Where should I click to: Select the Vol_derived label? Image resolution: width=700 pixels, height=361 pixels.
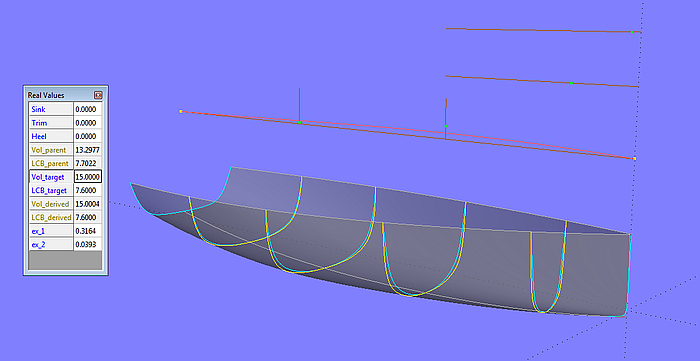tap(51, 203)
